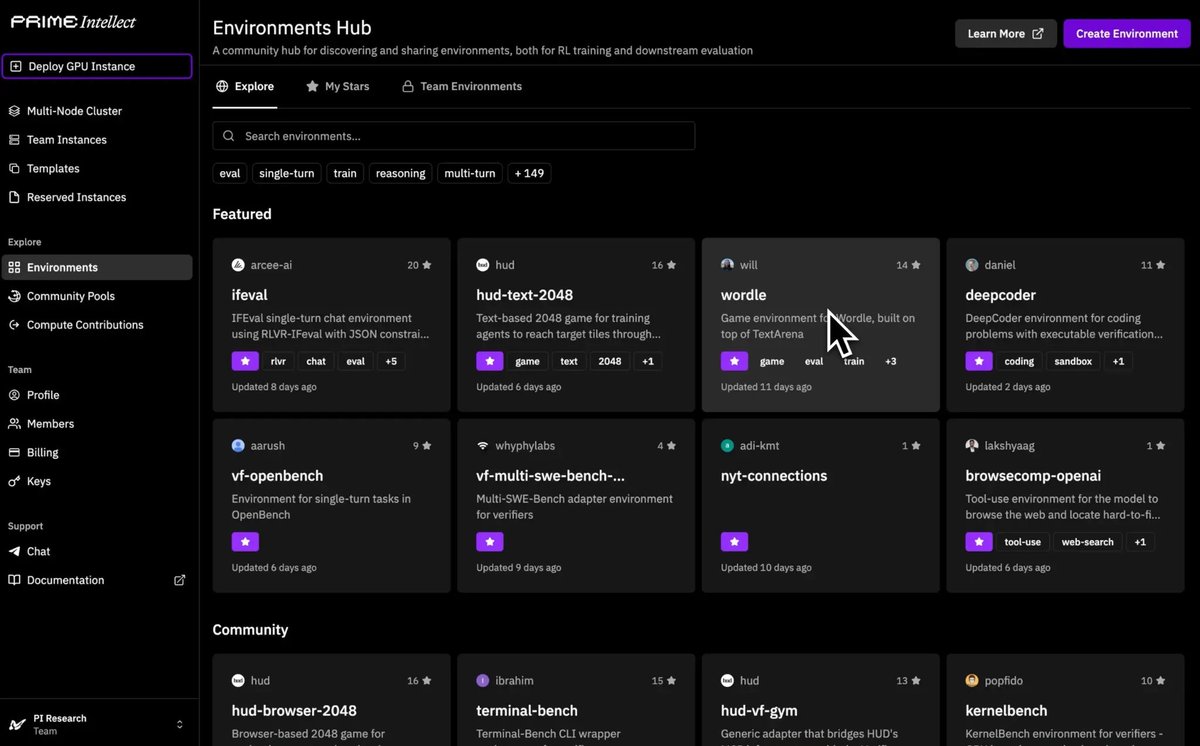Click Learn More button
Viewport: 1200px width, 746px height.
point(1005,34)
